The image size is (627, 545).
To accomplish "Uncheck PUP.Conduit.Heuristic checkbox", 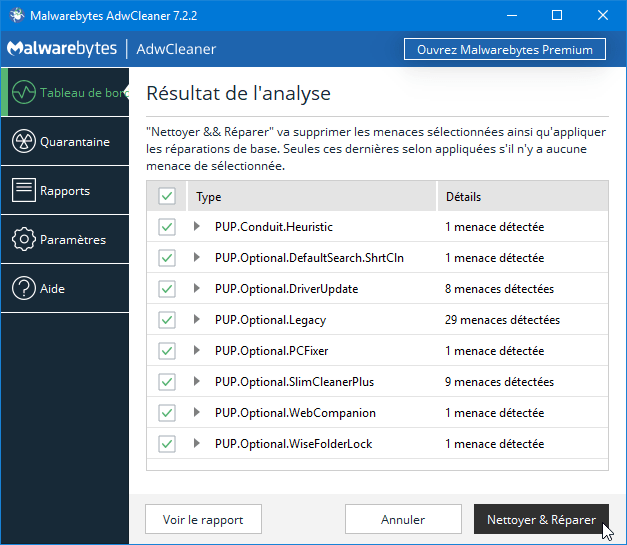I will 167,227.
